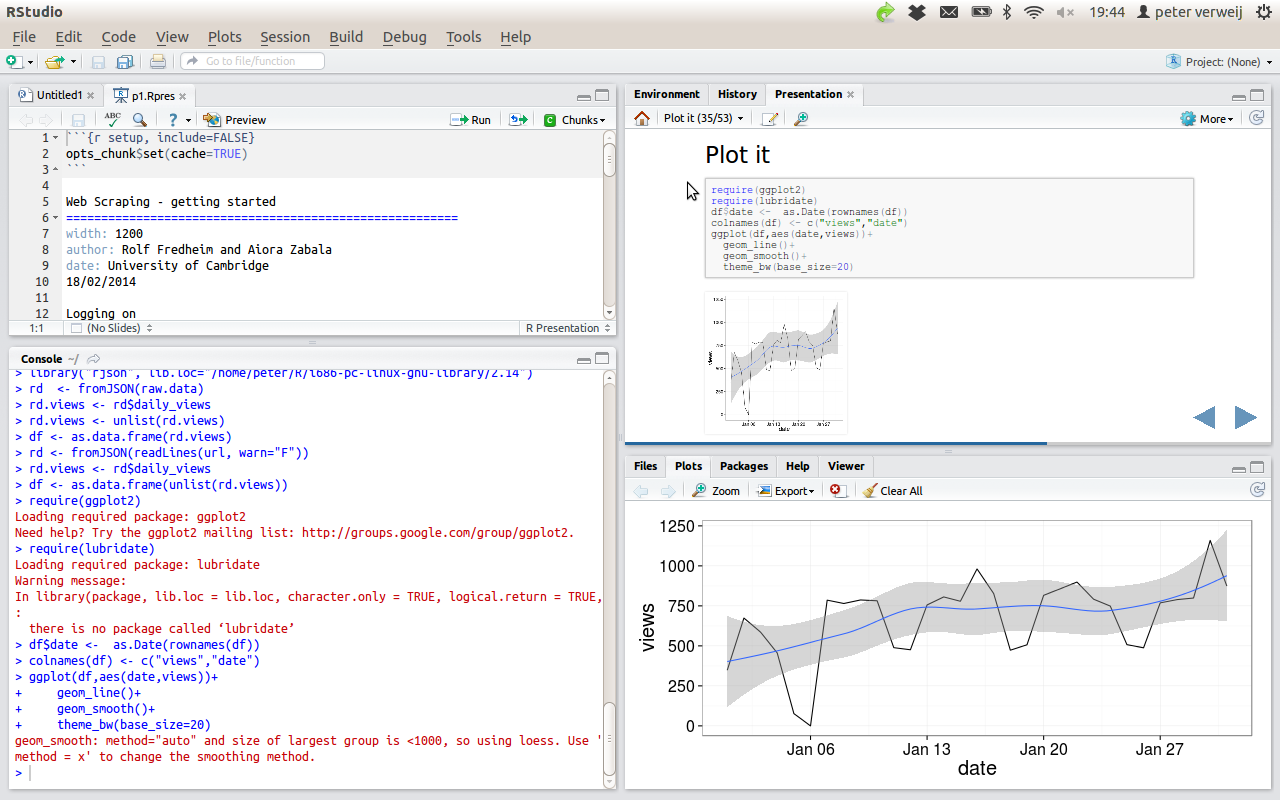The height and width of the screenshot is (800, 1280).
Task: Click the slide progress bar
Action: (948, 443)
